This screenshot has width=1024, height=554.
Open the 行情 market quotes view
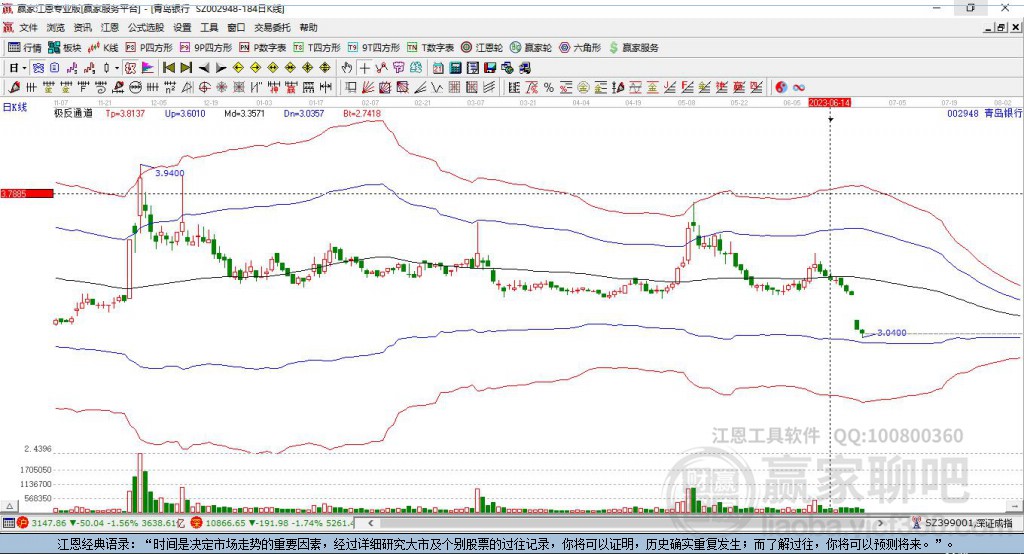pyautogui.click(x=25, y=48)
